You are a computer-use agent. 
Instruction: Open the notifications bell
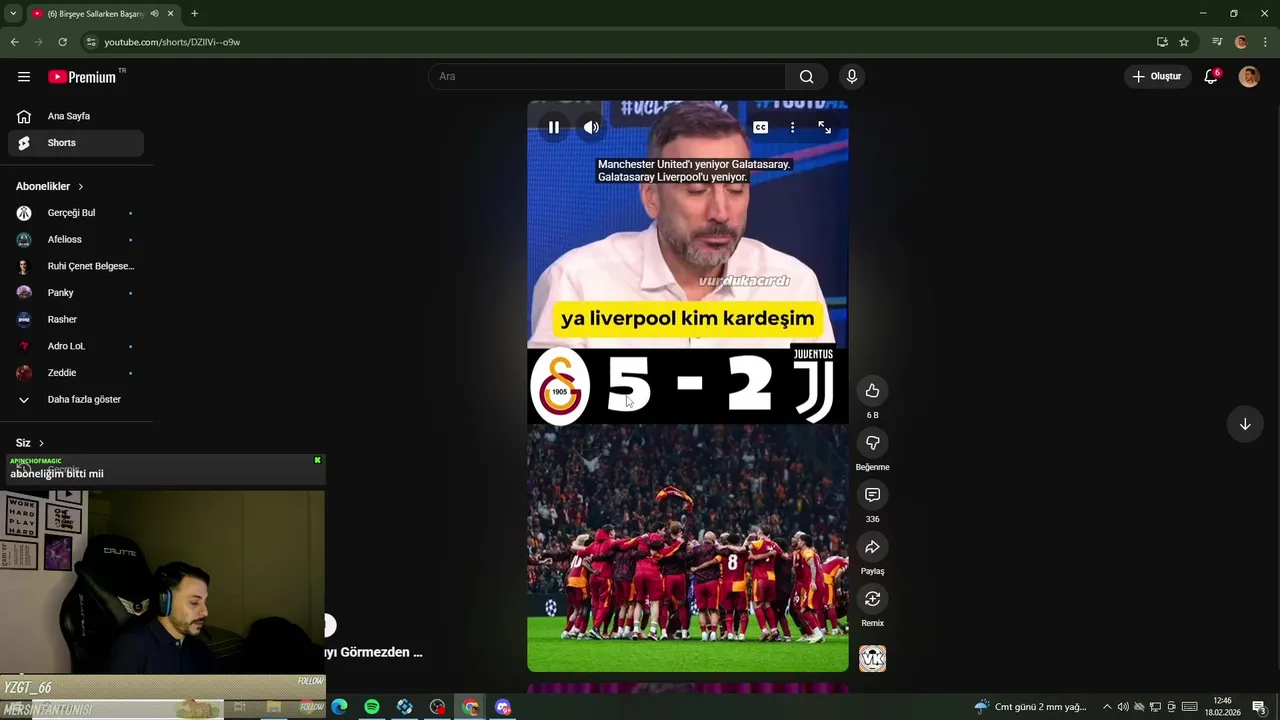tap(1211, 77)
